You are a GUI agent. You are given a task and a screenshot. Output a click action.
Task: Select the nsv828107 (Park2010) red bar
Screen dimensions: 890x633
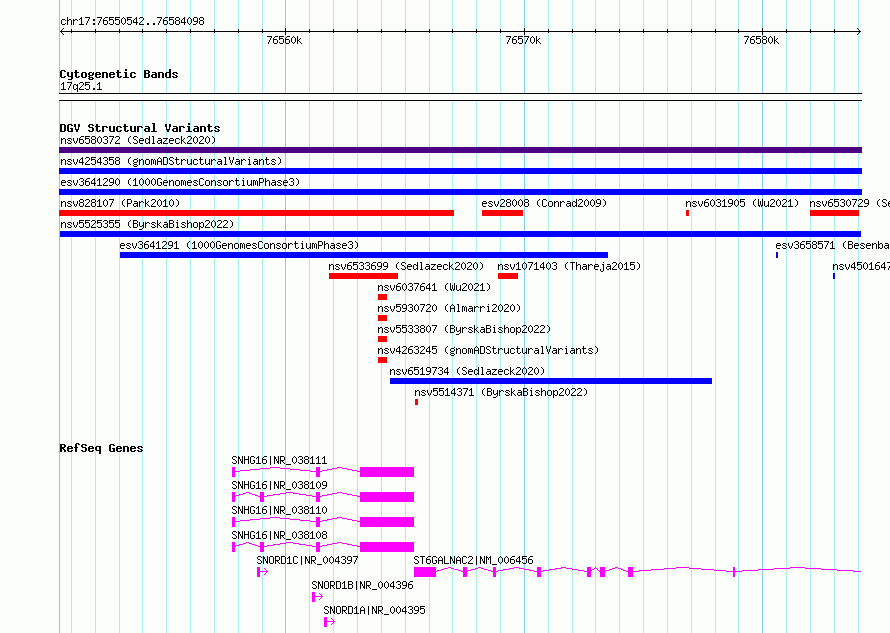point(257,213)
